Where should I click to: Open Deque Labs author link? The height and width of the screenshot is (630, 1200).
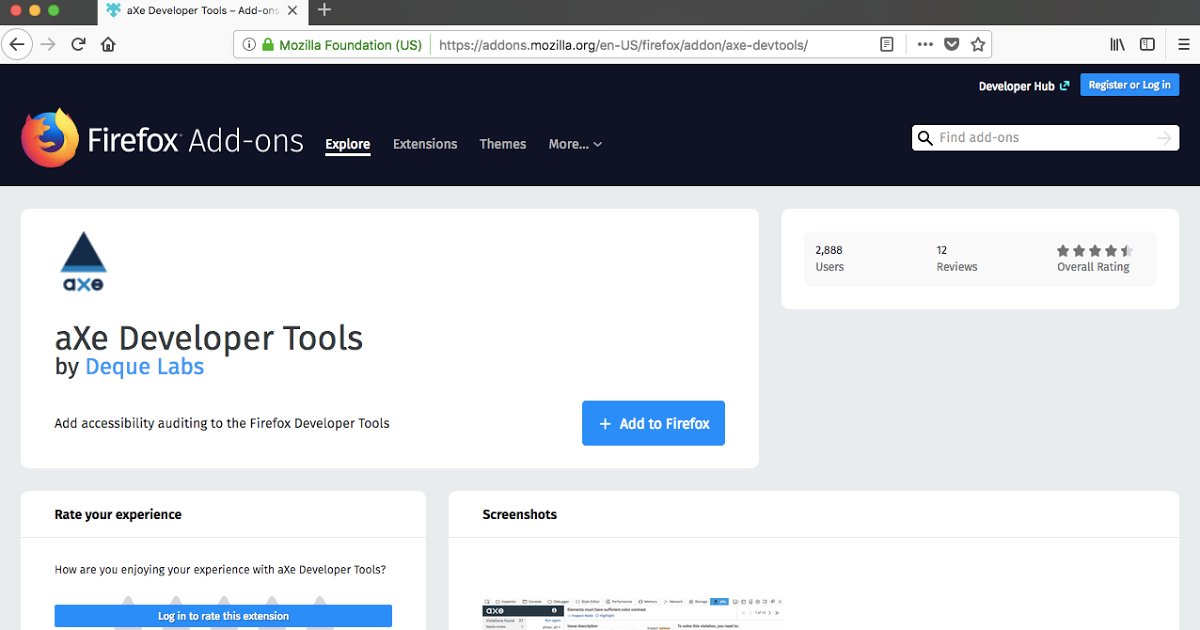click(x=144, y=366)
